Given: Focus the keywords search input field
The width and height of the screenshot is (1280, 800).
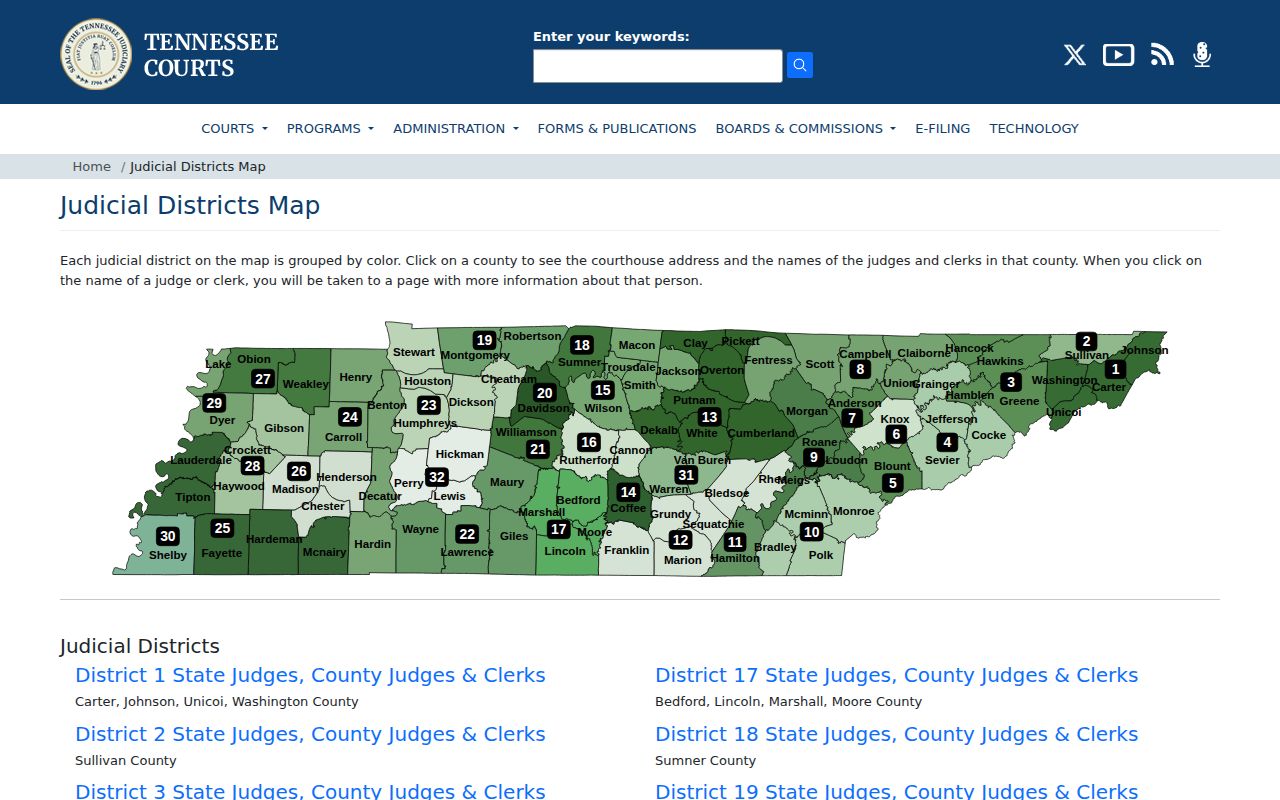Looking at the screenshot, I should click(657, 66).
